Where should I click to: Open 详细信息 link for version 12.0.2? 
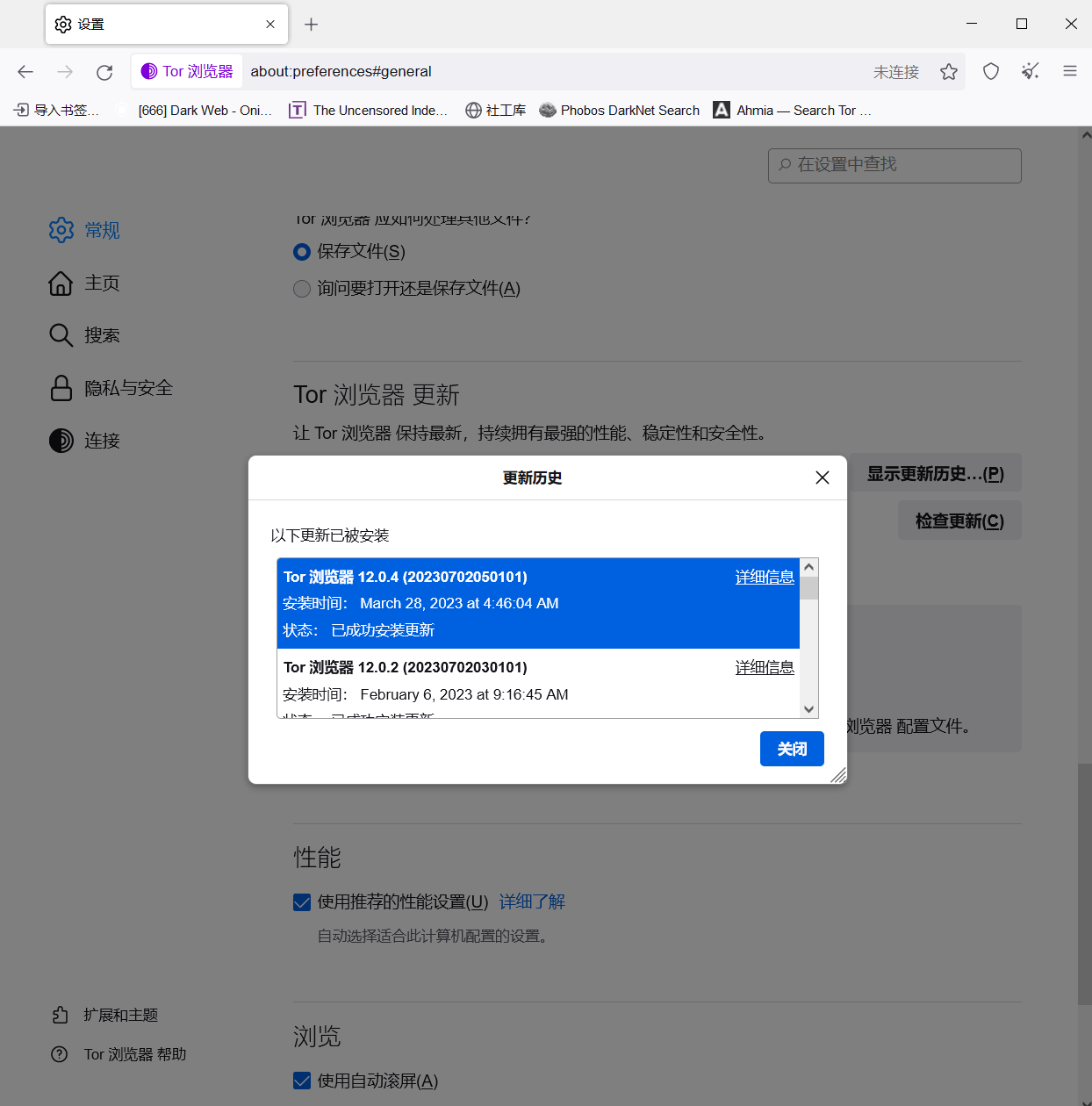(765, 667)
